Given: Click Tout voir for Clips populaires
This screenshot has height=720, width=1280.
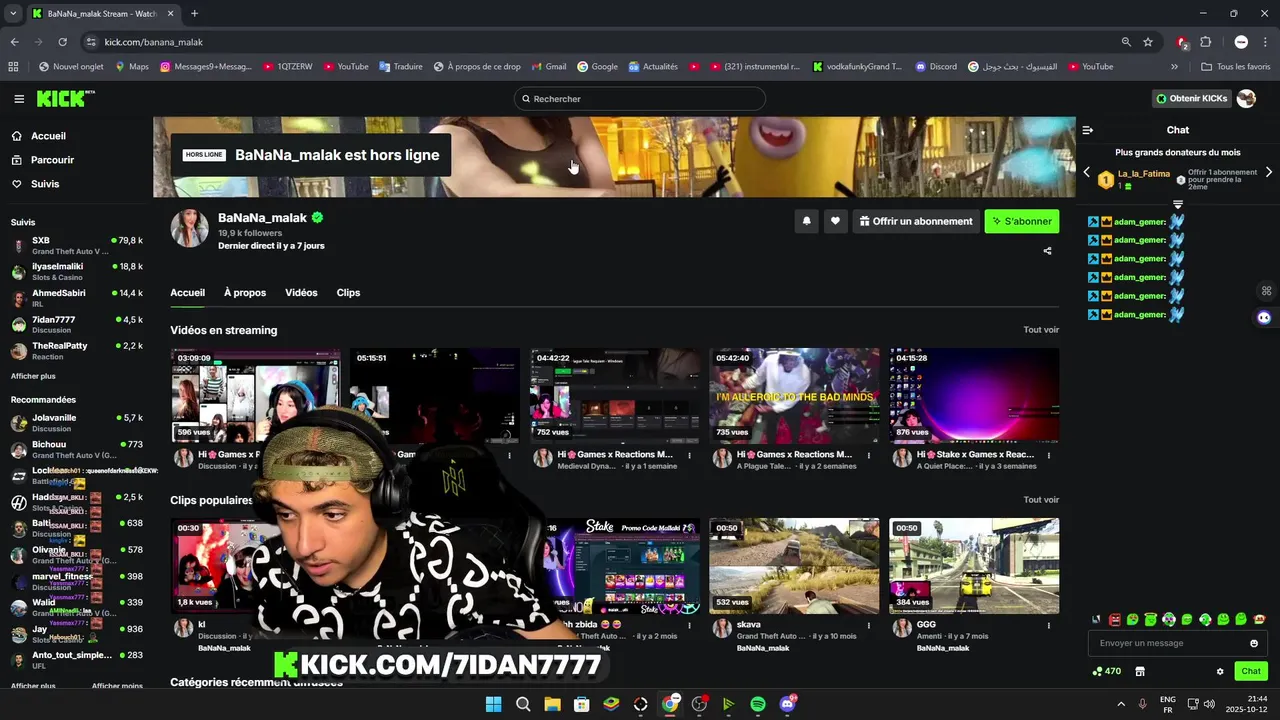Looking at the screenshot, I should point(1041,500).
